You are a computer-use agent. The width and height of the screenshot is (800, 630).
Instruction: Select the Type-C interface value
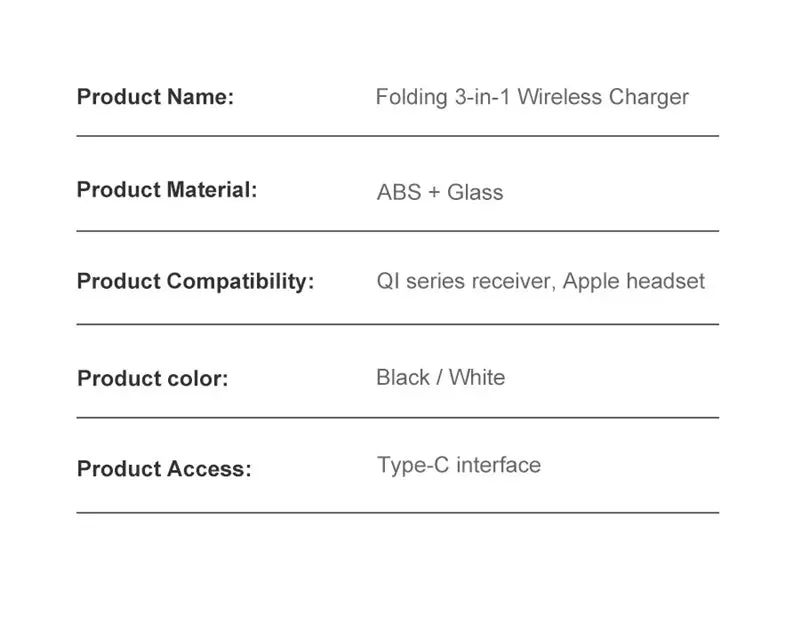(459, 466)
